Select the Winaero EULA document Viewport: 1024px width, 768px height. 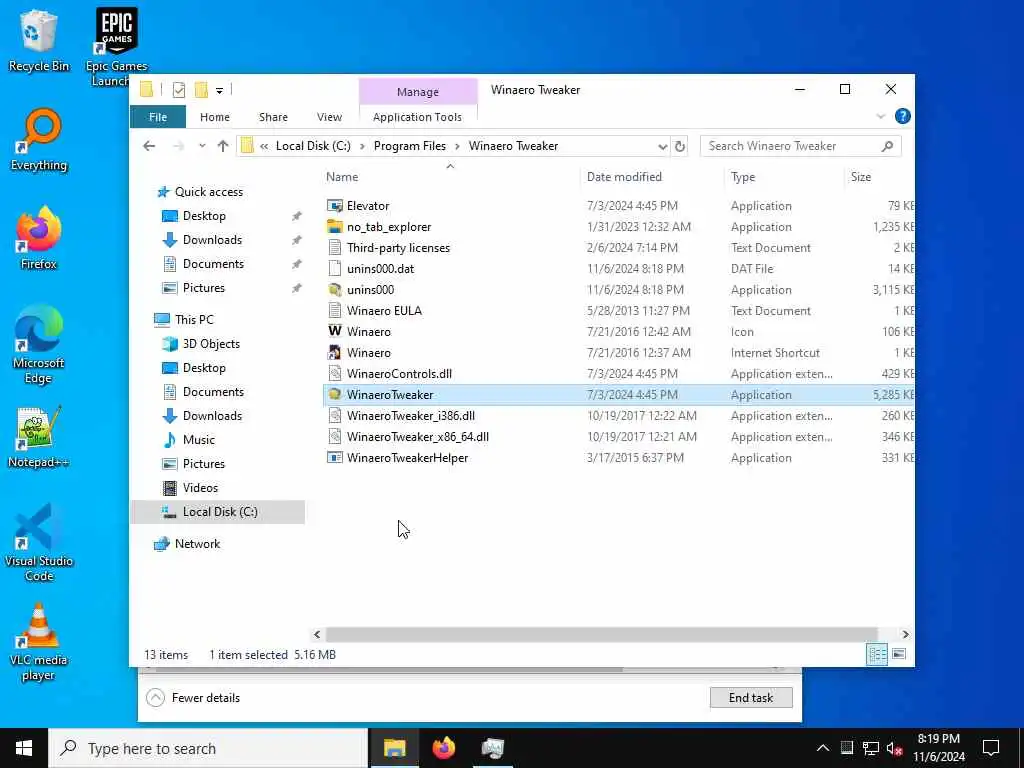618,310
